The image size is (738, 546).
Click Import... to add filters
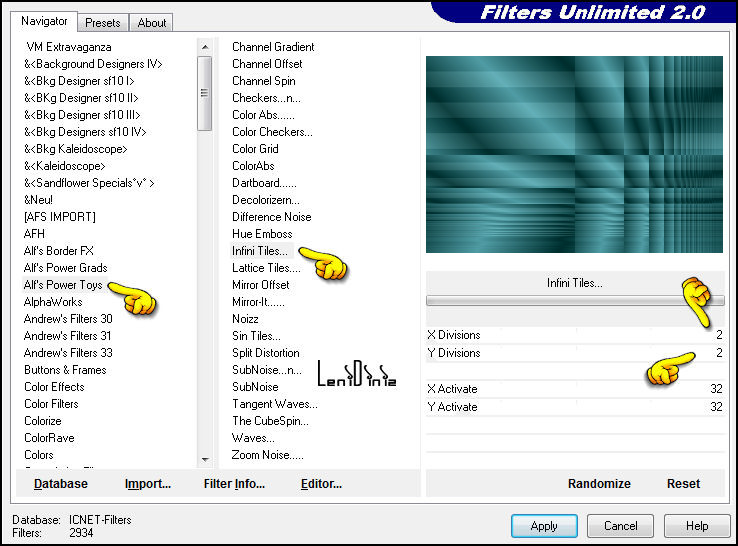pos(148,483)
